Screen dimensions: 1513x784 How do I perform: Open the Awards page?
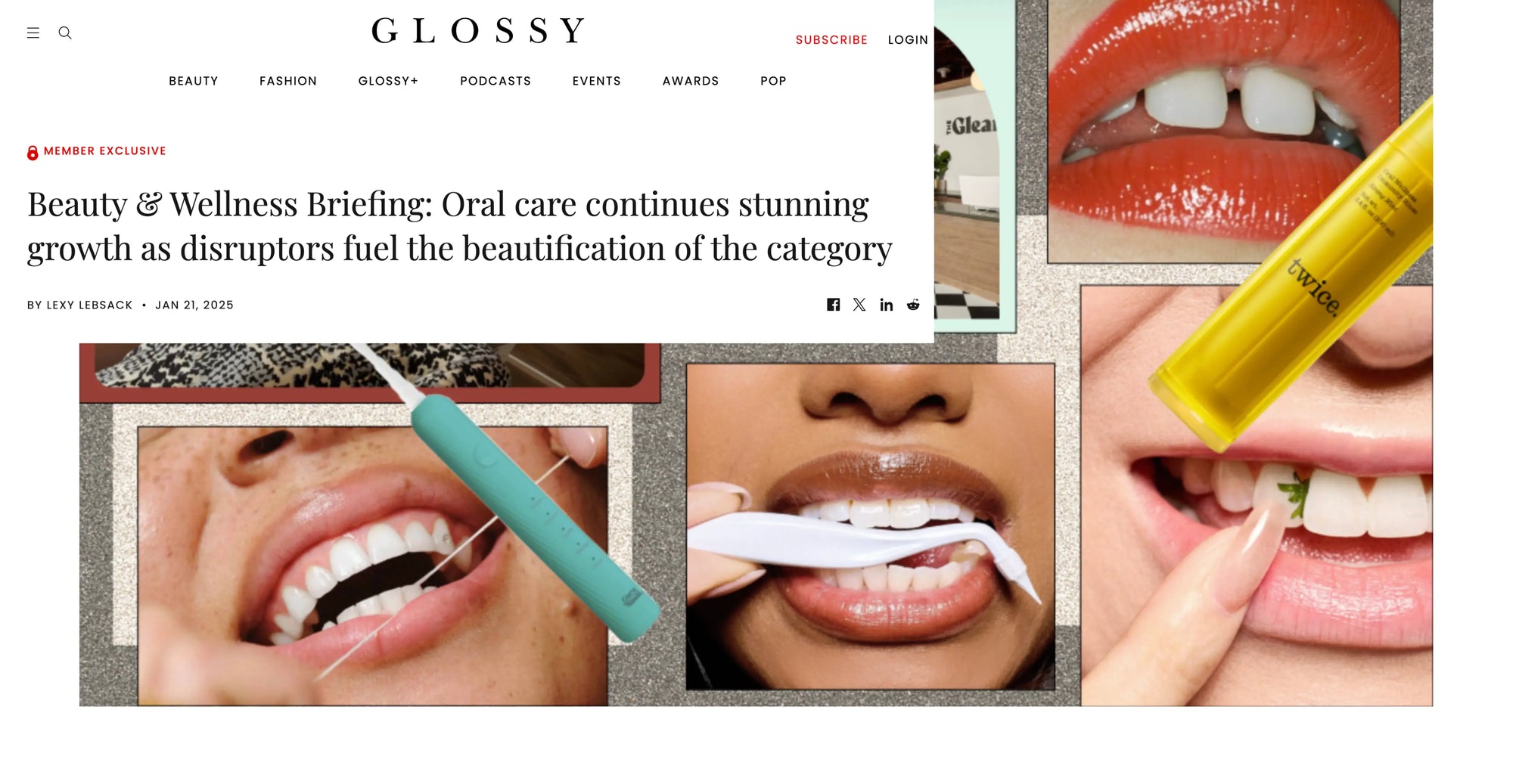pyautogui.click(x=691, y=81)
